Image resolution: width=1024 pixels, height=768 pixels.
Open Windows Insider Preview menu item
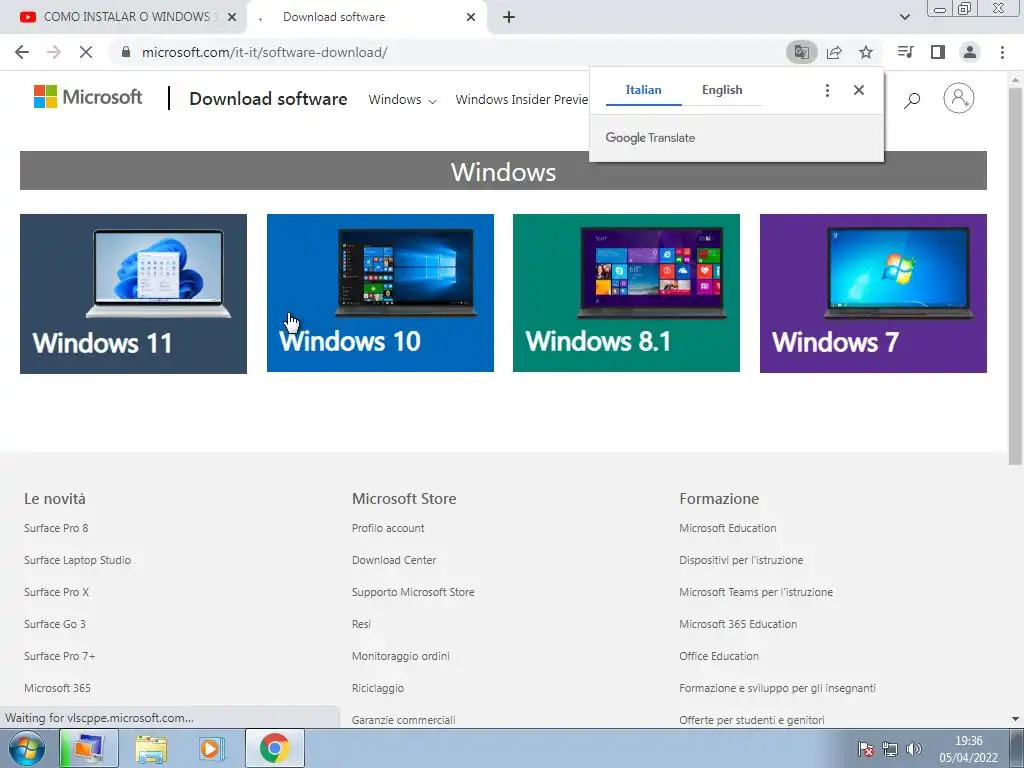click(522, 99)
